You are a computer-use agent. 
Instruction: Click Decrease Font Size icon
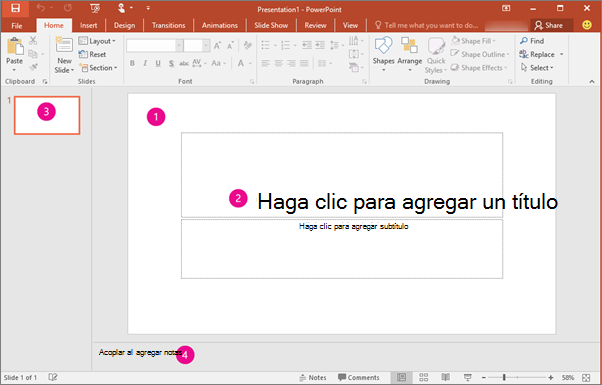(x=230, y=46)
